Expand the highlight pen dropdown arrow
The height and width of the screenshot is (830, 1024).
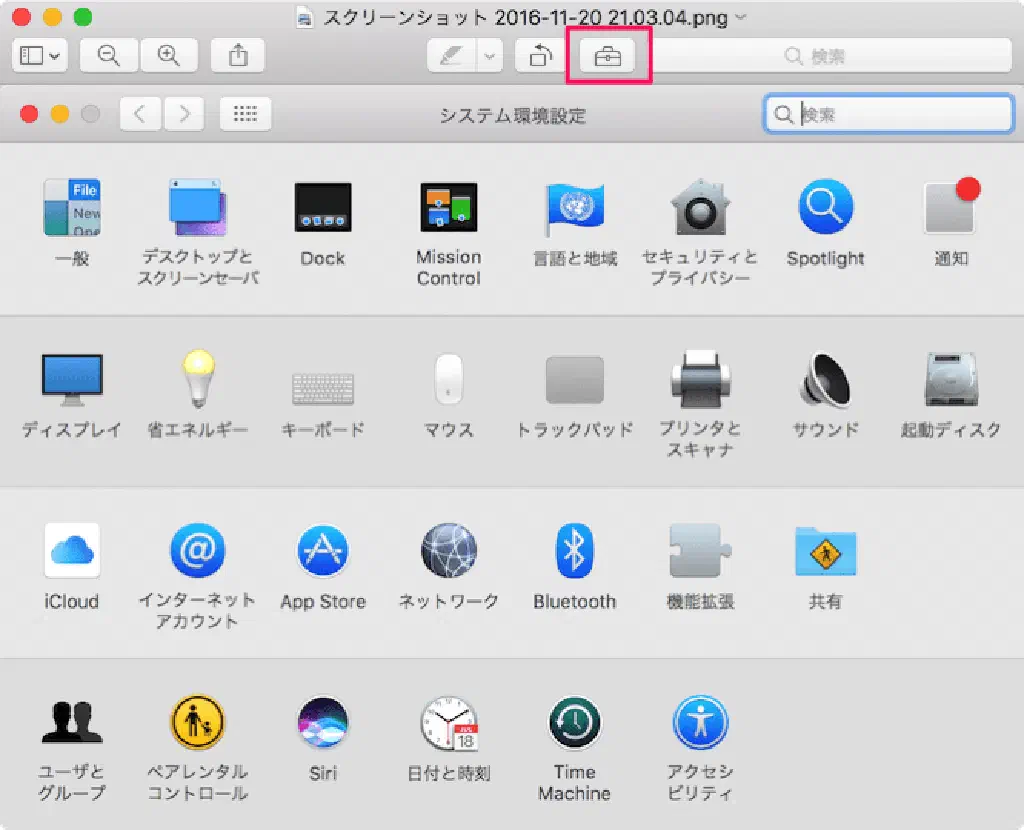[x=489, y=57]
